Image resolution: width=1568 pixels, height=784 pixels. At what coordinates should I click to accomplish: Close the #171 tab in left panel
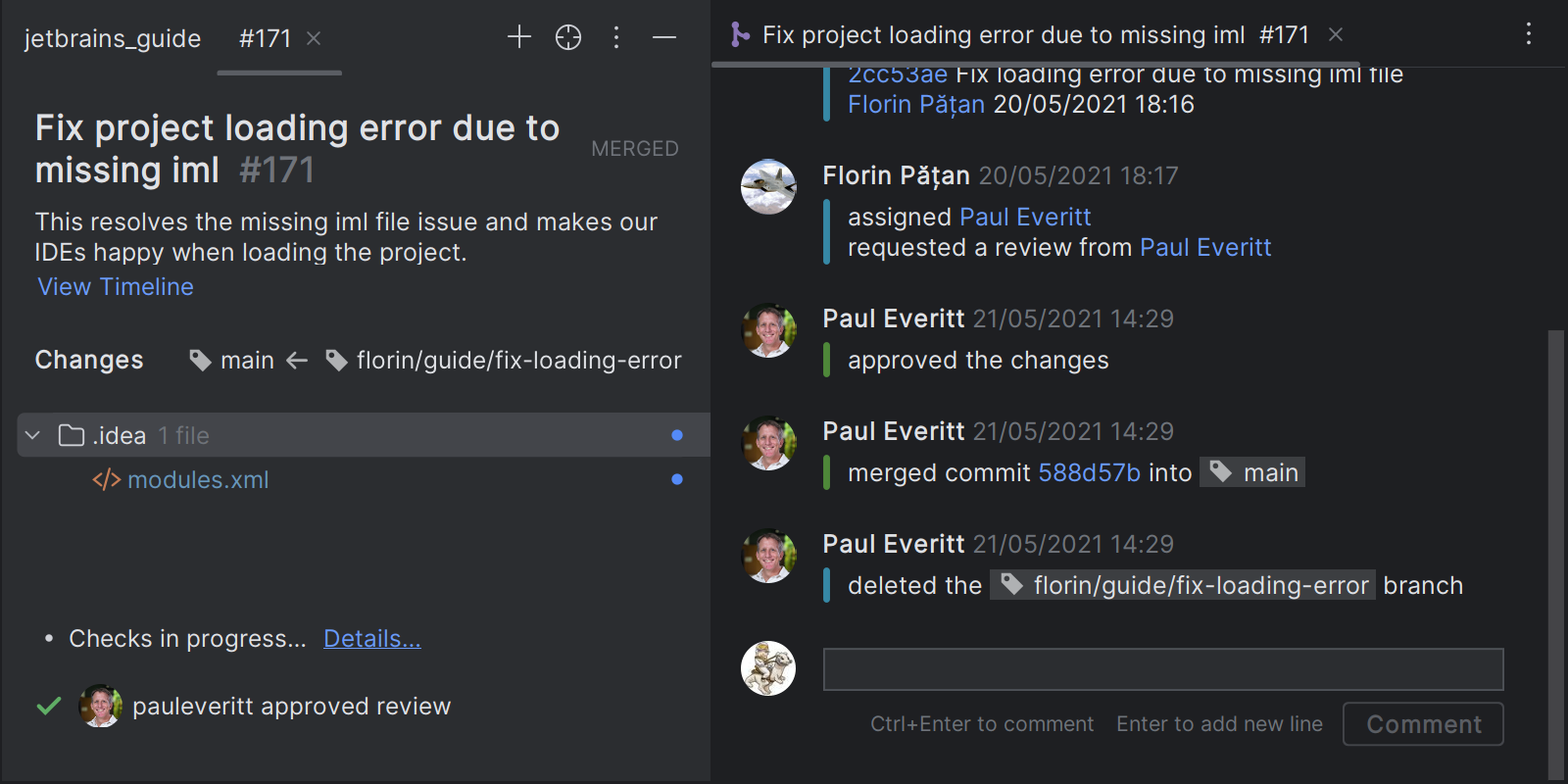[314, 38]
